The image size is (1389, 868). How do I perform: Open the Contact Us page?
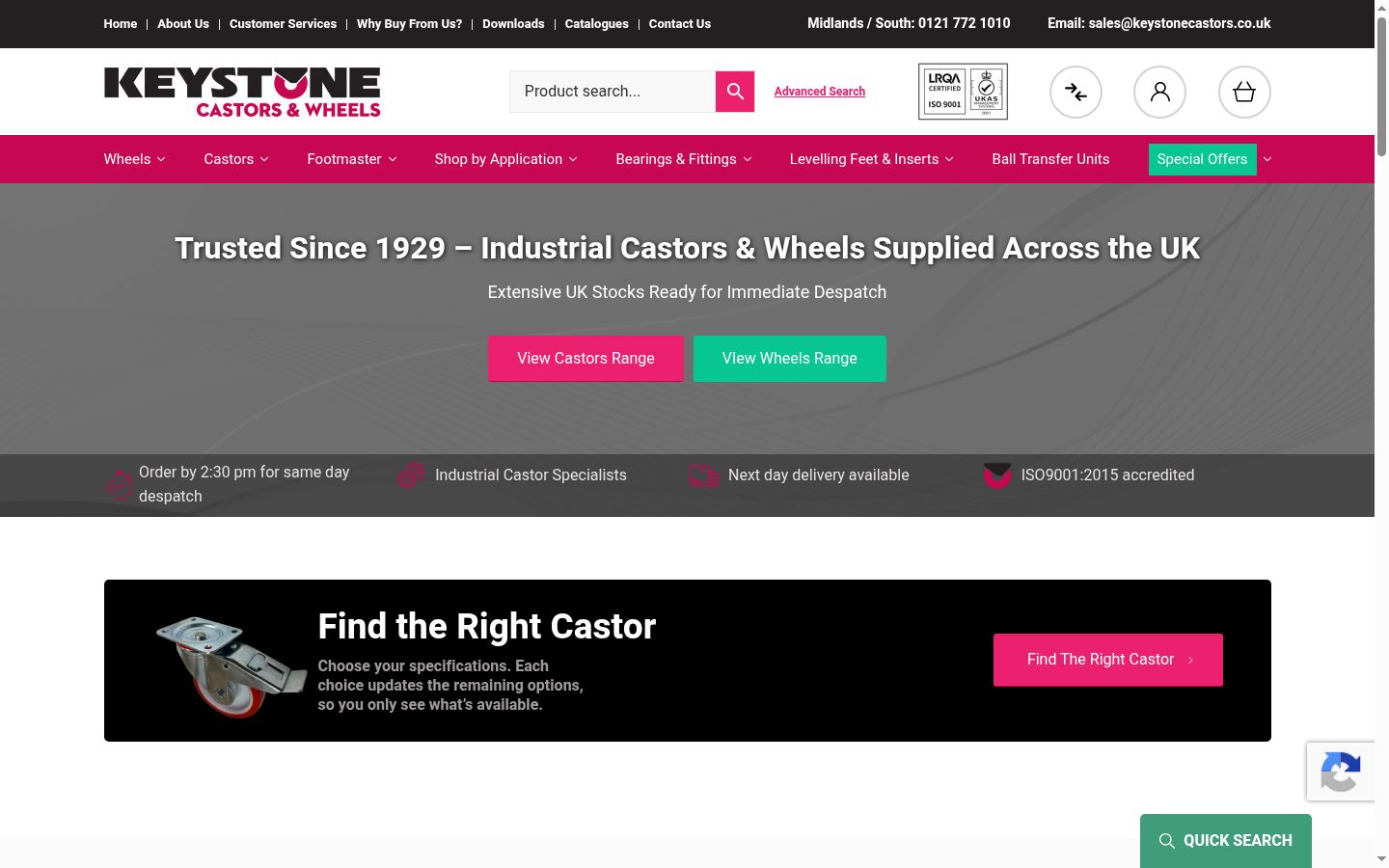680,24
